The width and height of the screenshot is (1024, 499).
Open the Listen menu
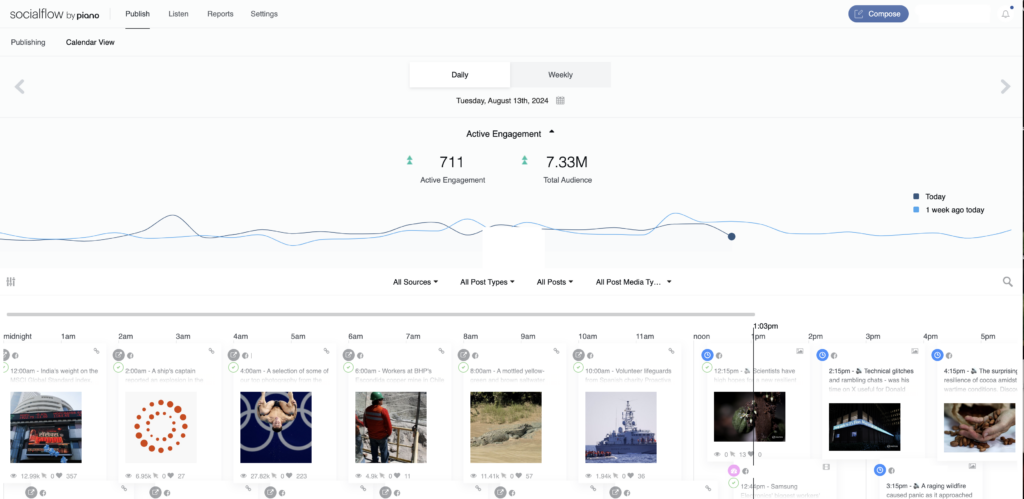pyautogui.click(x=178, y=14)
